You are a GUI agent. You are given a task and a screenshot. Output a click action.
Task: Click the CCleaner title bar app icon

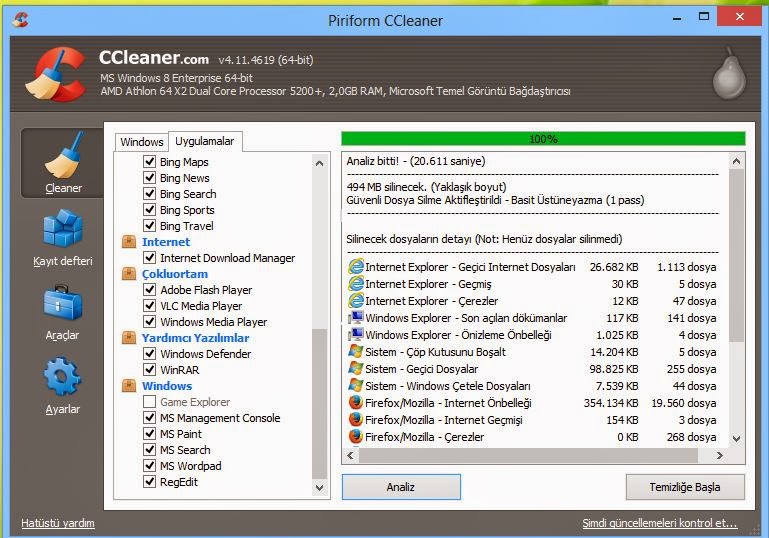coord(21,20)
